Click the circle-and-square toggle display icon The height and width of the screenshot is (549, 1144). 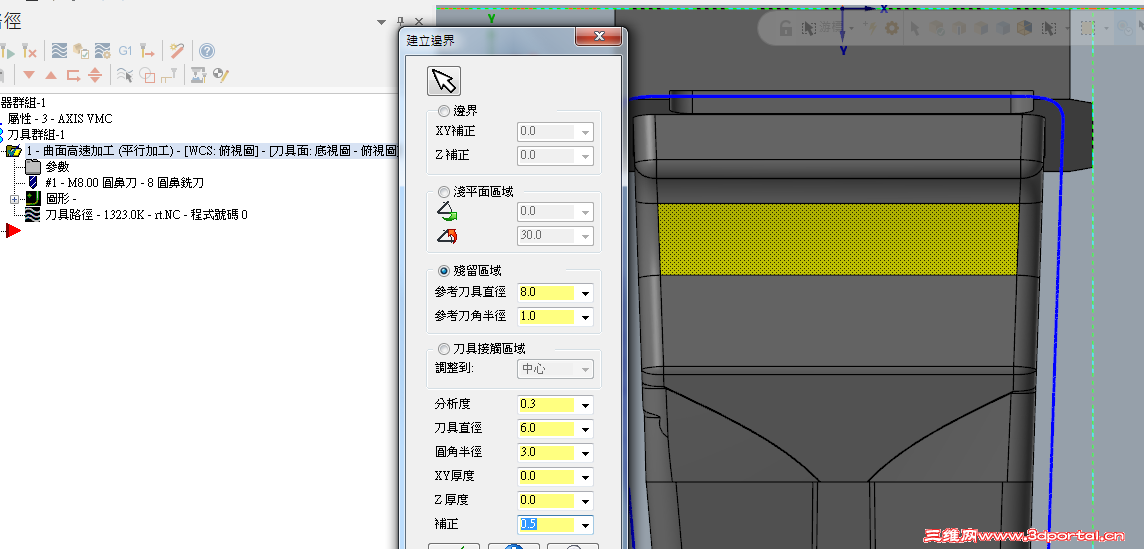[147, 74]
